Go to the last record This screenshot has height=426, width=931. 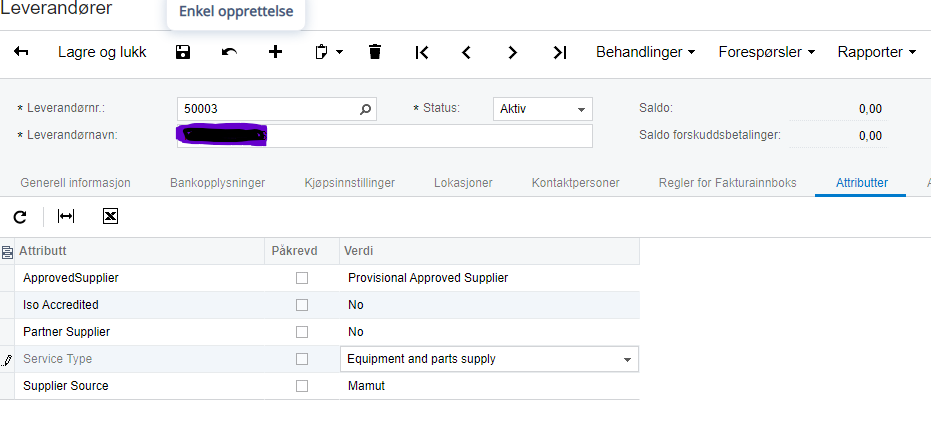tap(560, 52)
